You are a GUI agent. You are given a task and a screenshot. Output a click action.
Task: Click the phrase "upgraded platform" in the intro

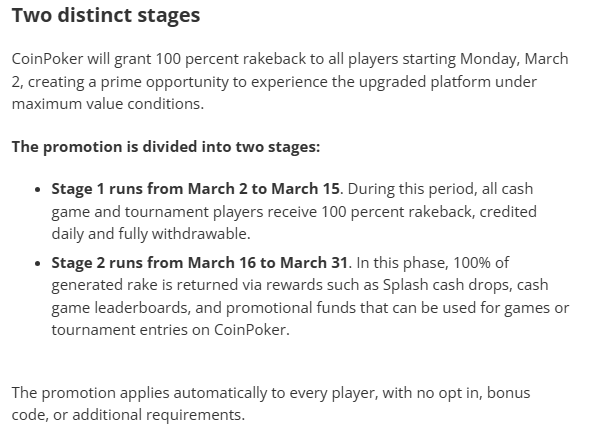[396, 80]
